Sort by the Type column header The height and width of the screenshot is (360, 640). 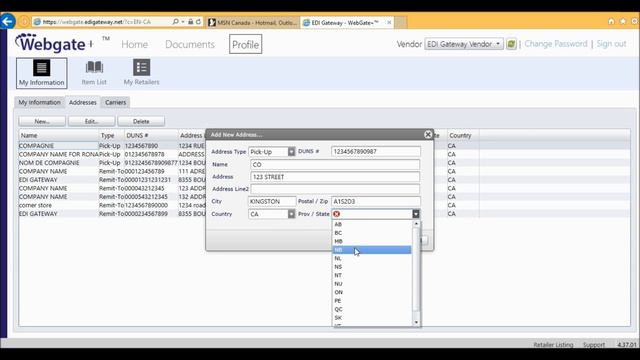(111, 135)
